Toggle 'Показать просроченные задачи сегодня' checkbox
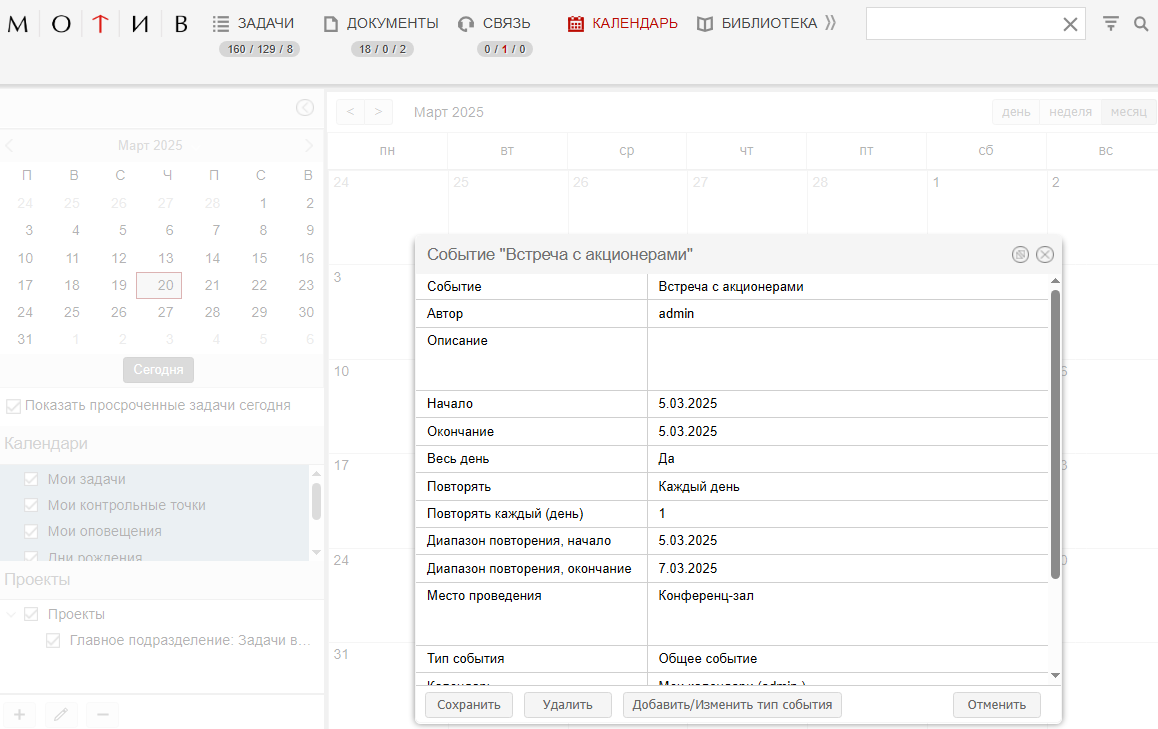 click(13, 406)
